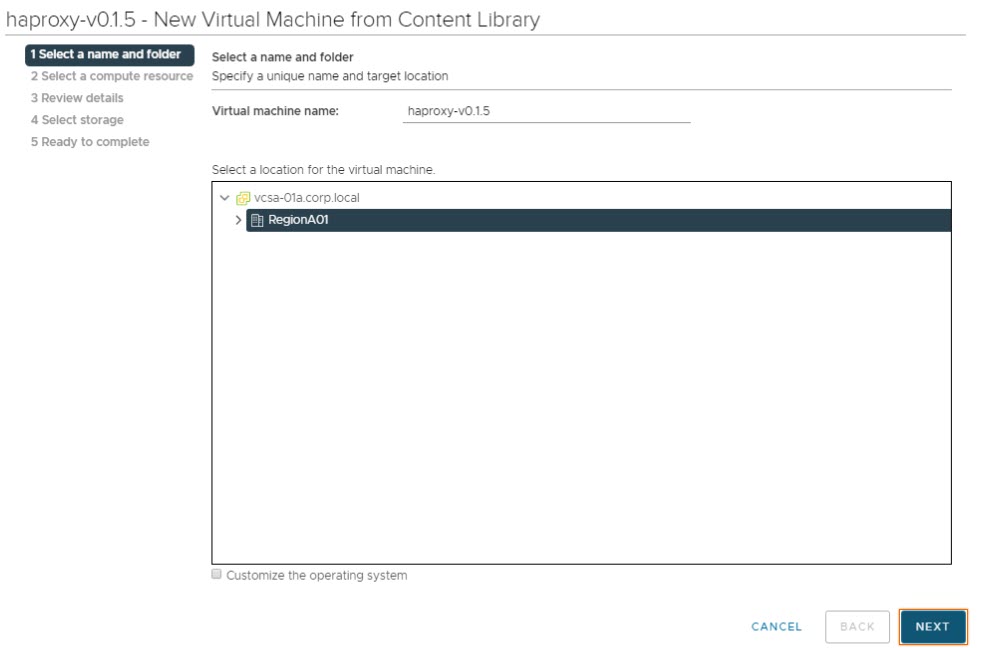983x648 pixels.
Task: Open step 4 Select storage
Action: [77, 120]
